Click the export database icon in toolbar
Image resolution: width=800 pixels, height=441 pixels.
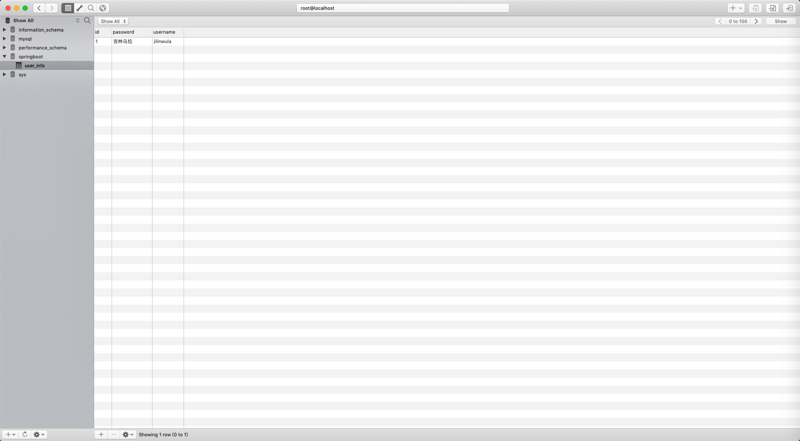[755, 8]
